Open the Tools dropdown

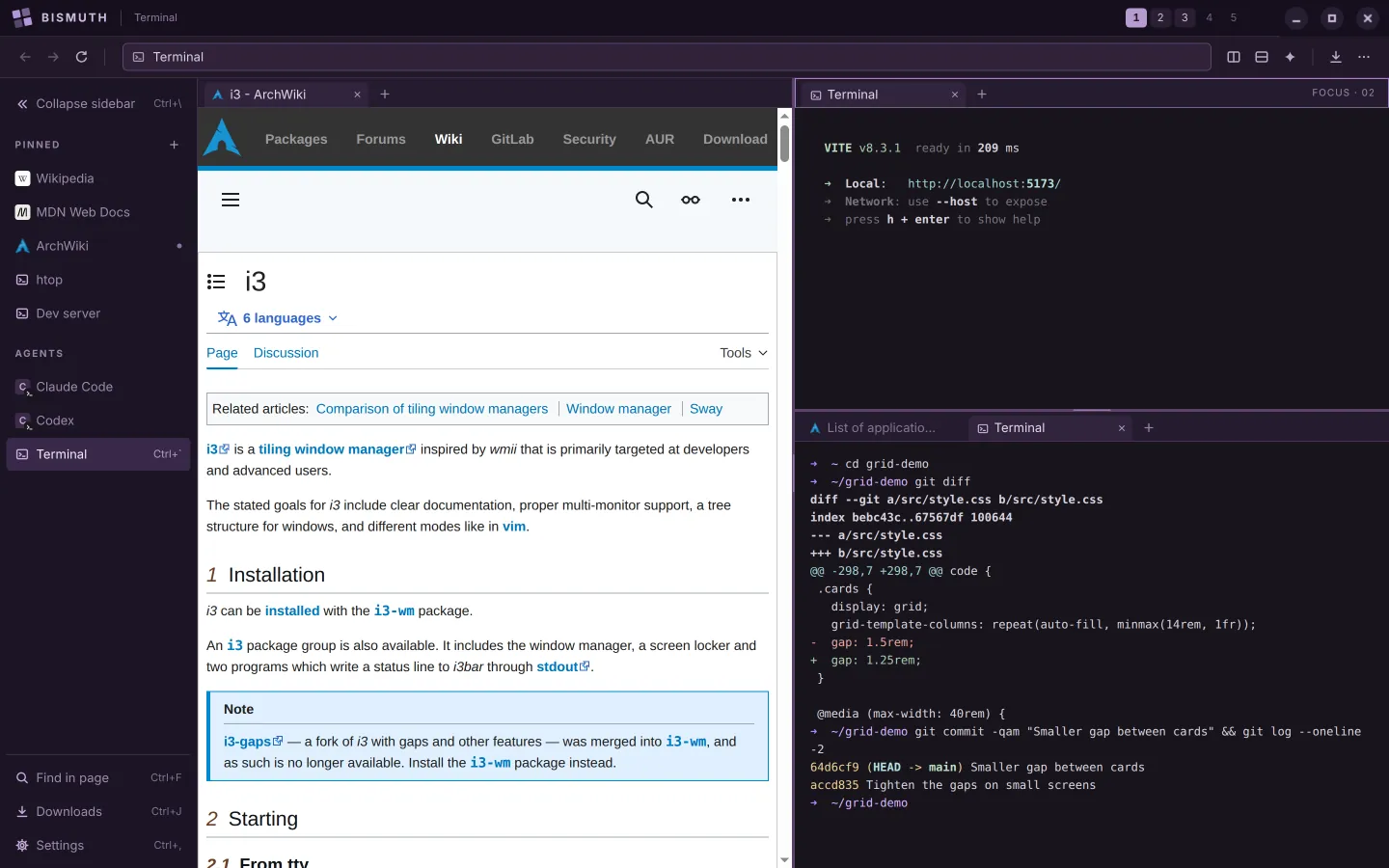[744, 353]
